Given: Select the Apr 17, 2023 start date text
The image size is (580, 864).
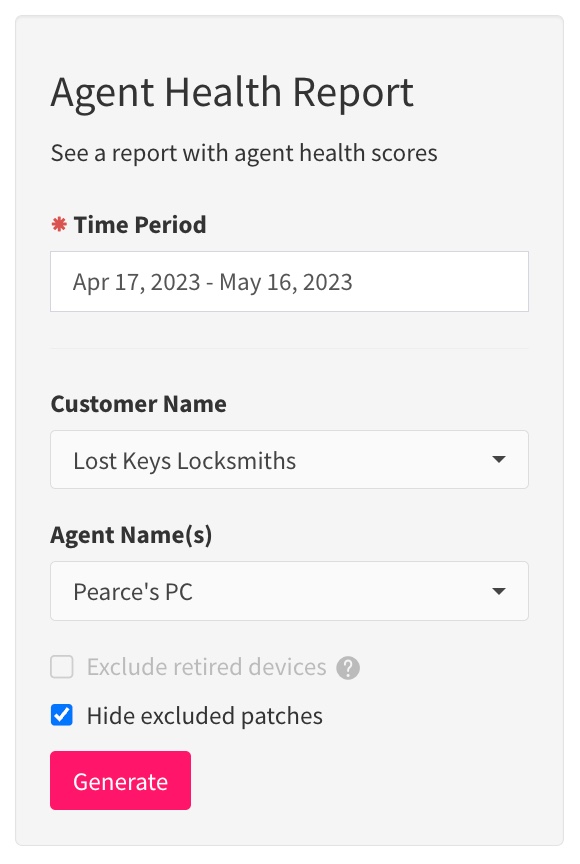Looking at the screenshot, I should point(137,282).
